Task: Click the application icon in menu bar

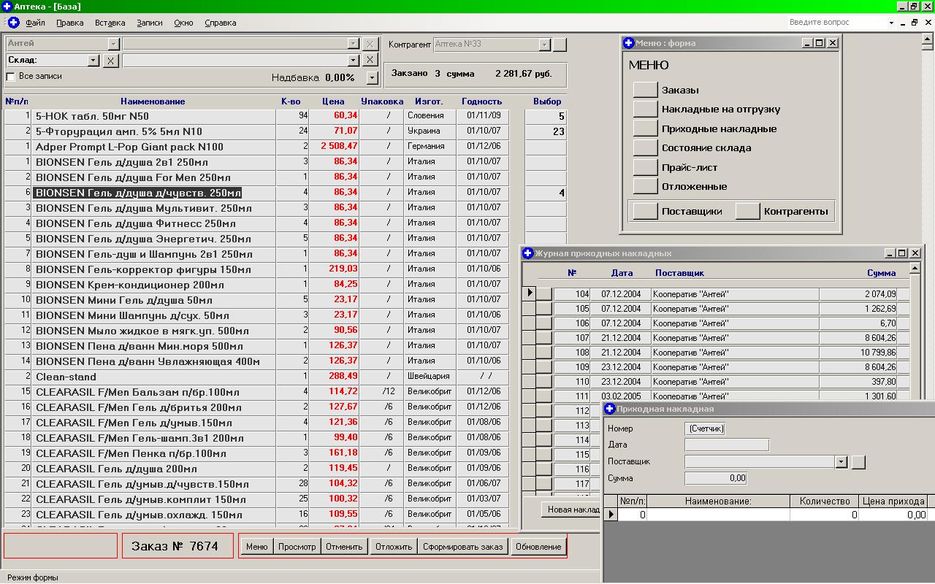Action: [x=13, y=23]
